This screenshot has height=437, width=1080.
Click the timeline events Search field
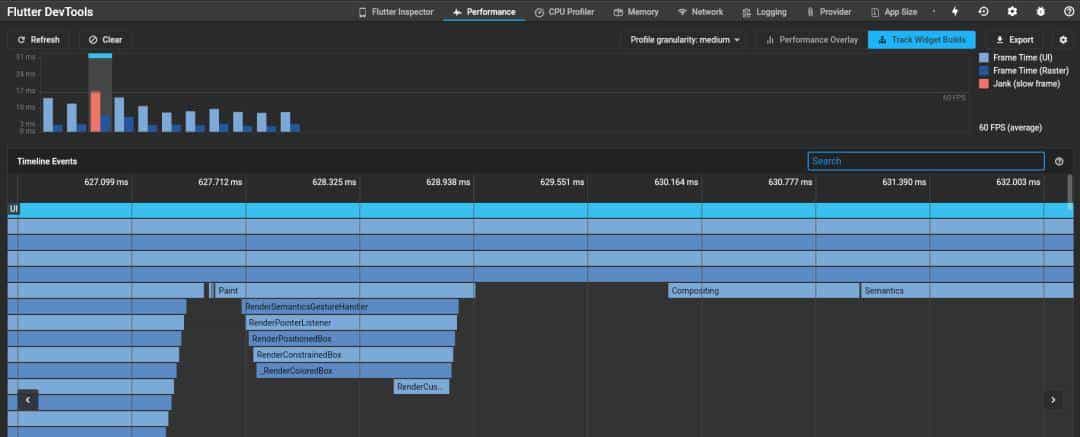click(925, 161)
